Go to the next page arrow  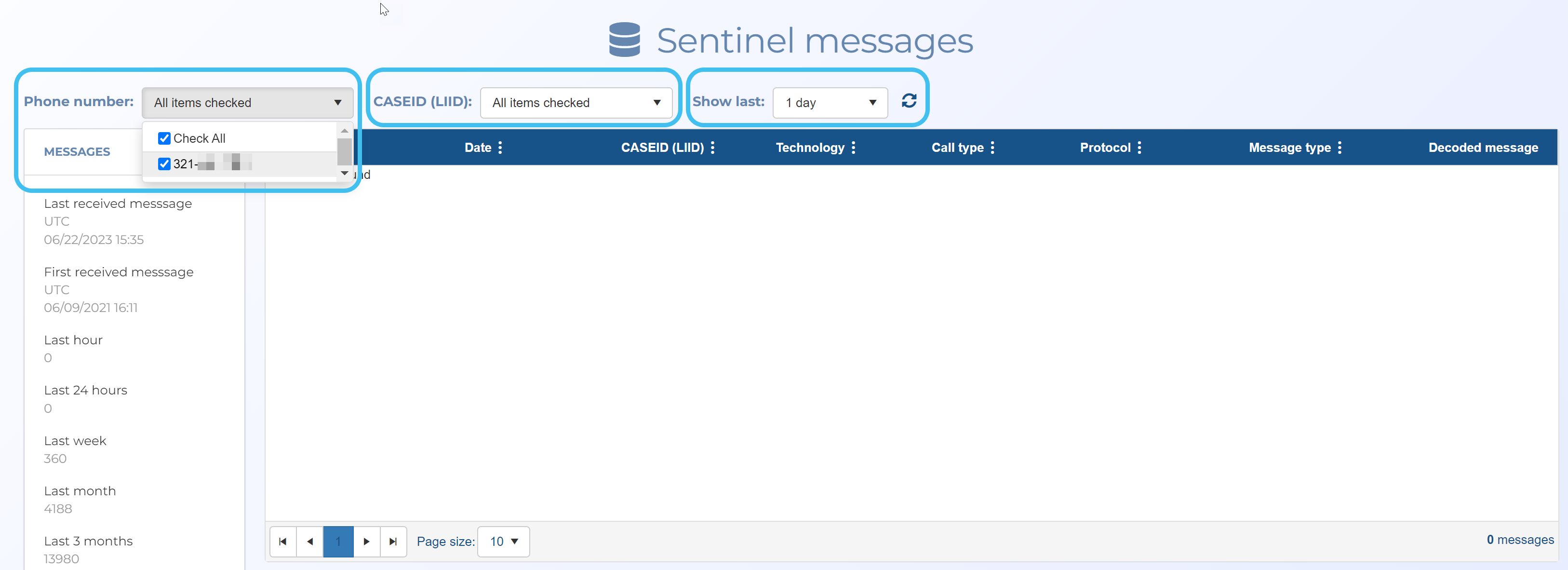(366, 542)
